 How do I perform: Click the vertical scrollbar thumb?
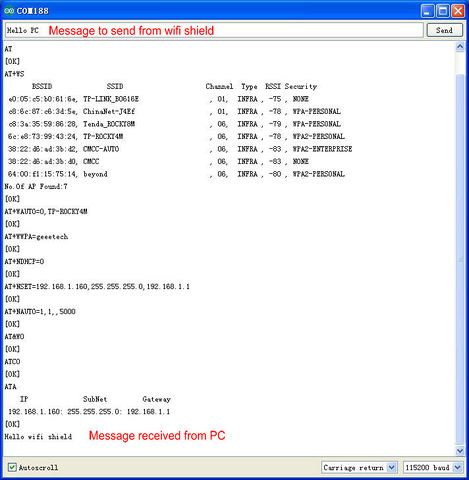460,259
